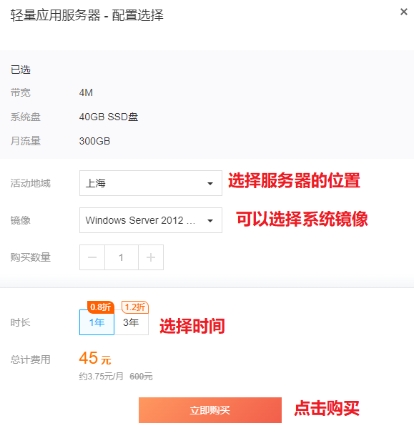Screen dimensions: 414x440
Task: Click the purchase quantity field showing 1
Action: [121, 257]
